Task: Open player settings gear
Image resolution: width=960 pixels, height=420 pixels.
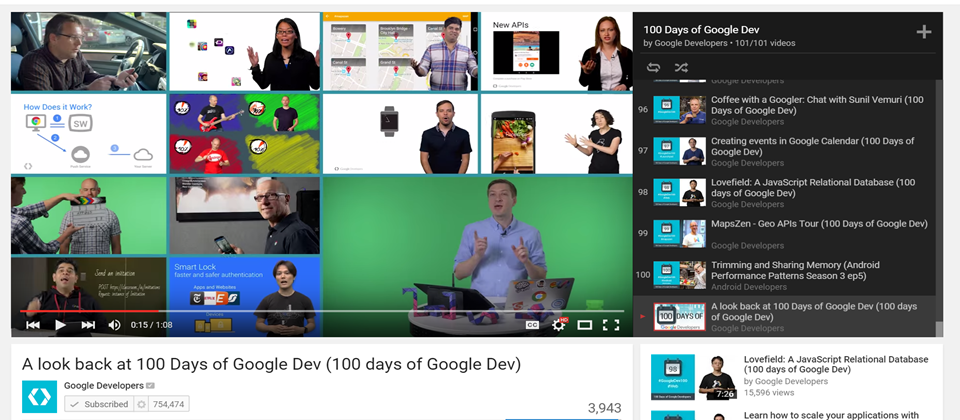Action: click(x=559, y=324)
